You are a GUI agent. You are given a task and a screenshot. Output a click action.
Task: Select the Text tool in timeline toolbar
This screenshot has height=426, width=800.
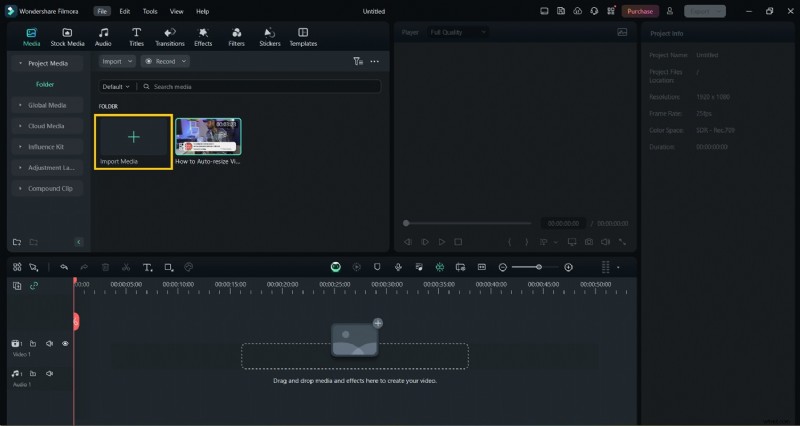pyautogui.click(x=147, y=267)
